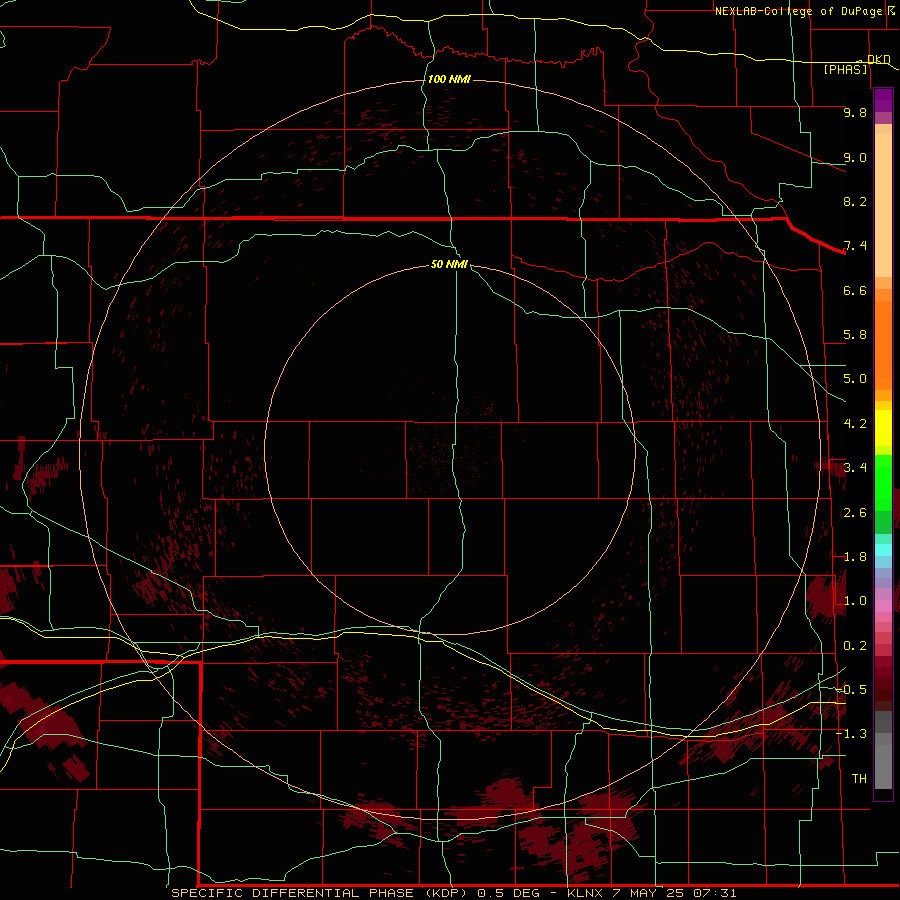Click the 9.8 value on the color scale
This screenshot has width=900, height=900.
(x=855, y=112)
